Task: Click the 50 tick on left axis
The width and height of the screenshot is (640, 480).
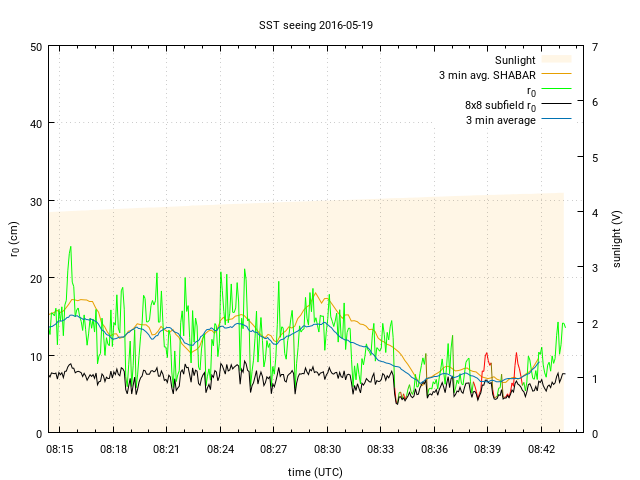Action: [35, 47]
